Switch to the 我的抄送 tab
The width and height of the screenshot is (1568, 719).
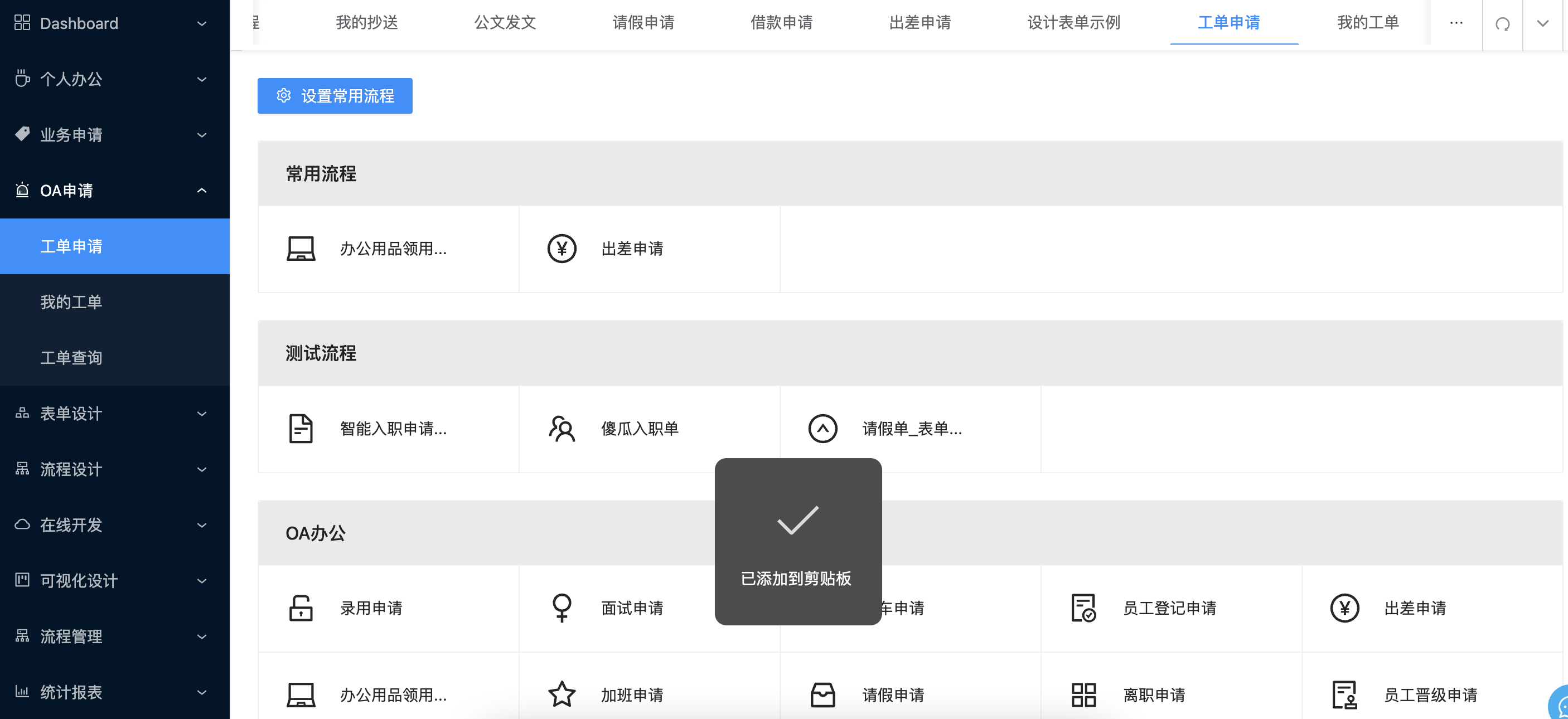pos(366,23)
